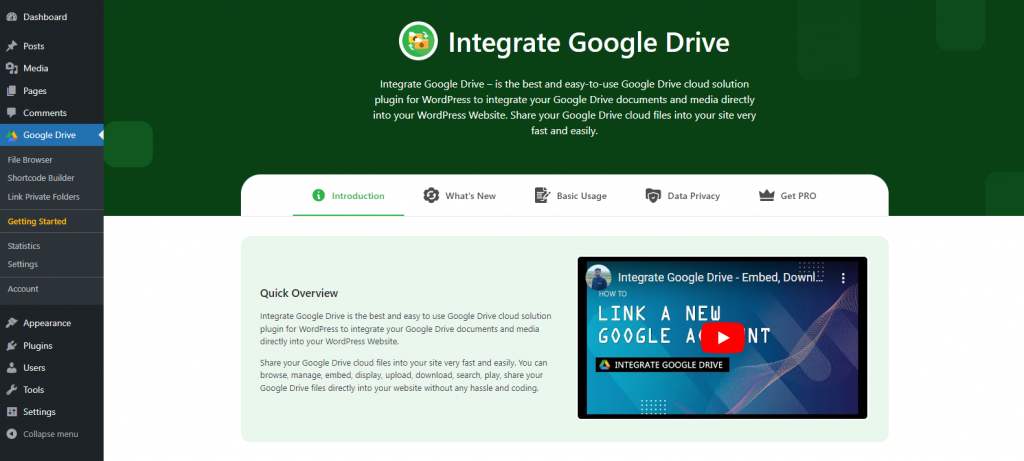The height and width of the screenshot is (461, 1024).
Task: Open Dashboard in the admin menu
Action: point(52,17)
